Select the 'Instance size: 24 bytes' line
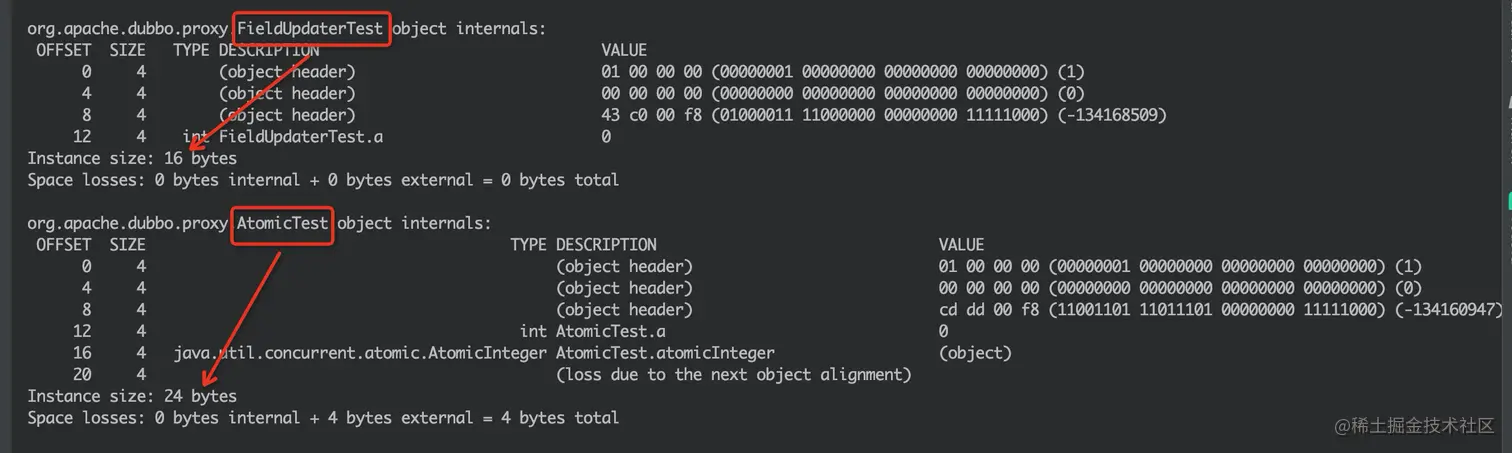 click(132, 396)
